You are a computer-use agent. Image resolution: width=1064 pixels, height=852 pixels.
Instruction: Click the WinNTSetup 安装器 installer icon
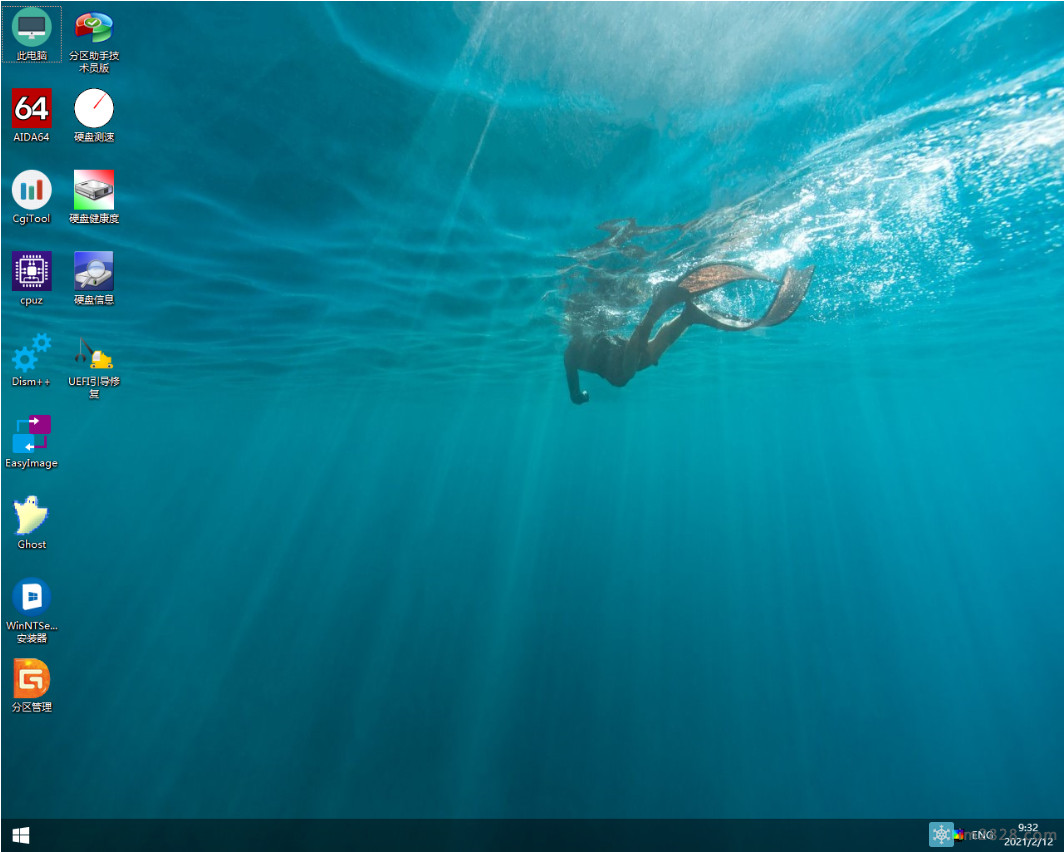32,597
